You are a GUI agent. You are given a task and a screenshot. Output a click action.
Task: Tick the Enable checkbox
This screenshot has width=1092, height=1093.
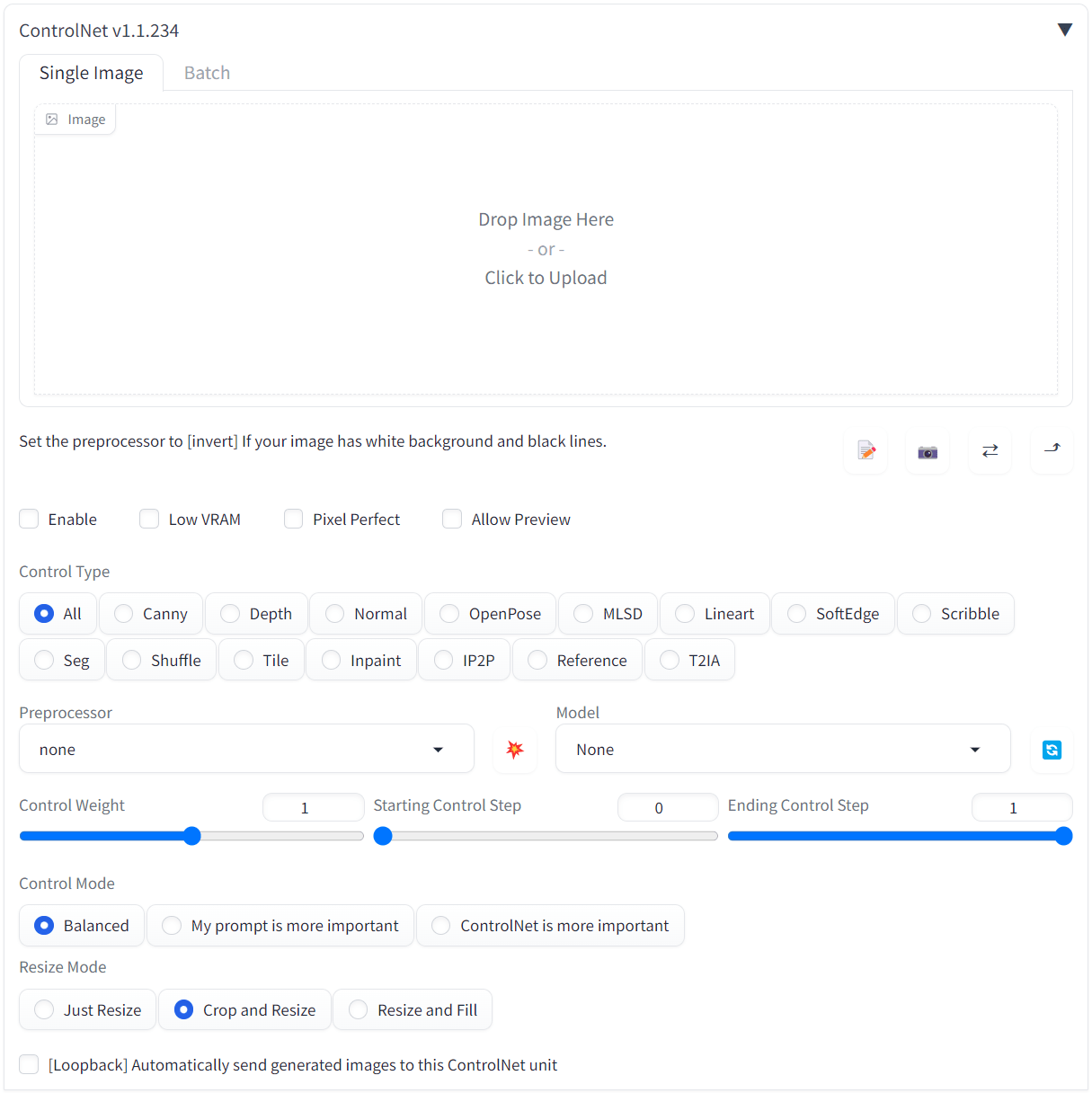(x=29, y=519)
